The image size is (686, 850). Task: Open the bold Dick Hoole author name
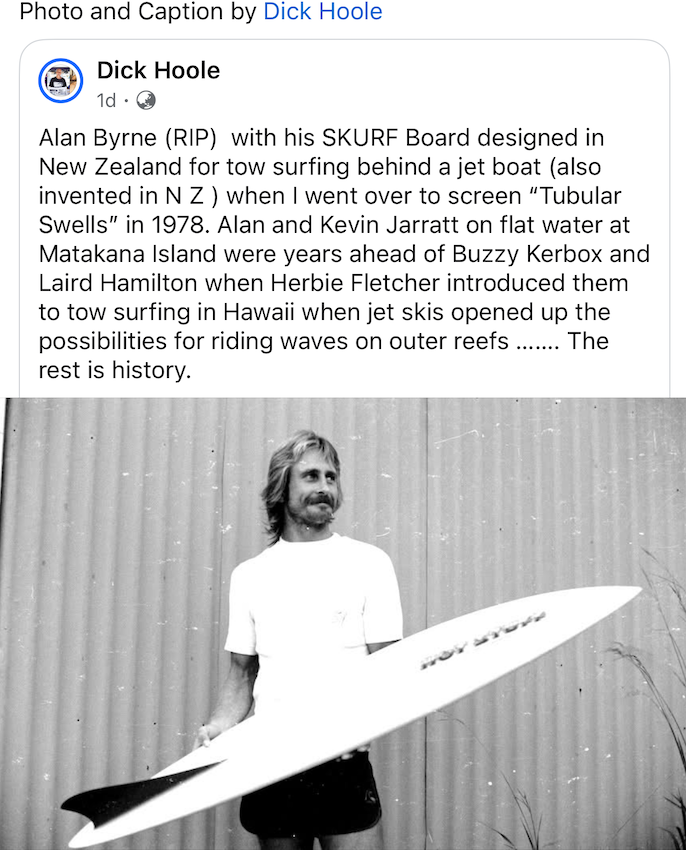(x=158, y=70)
